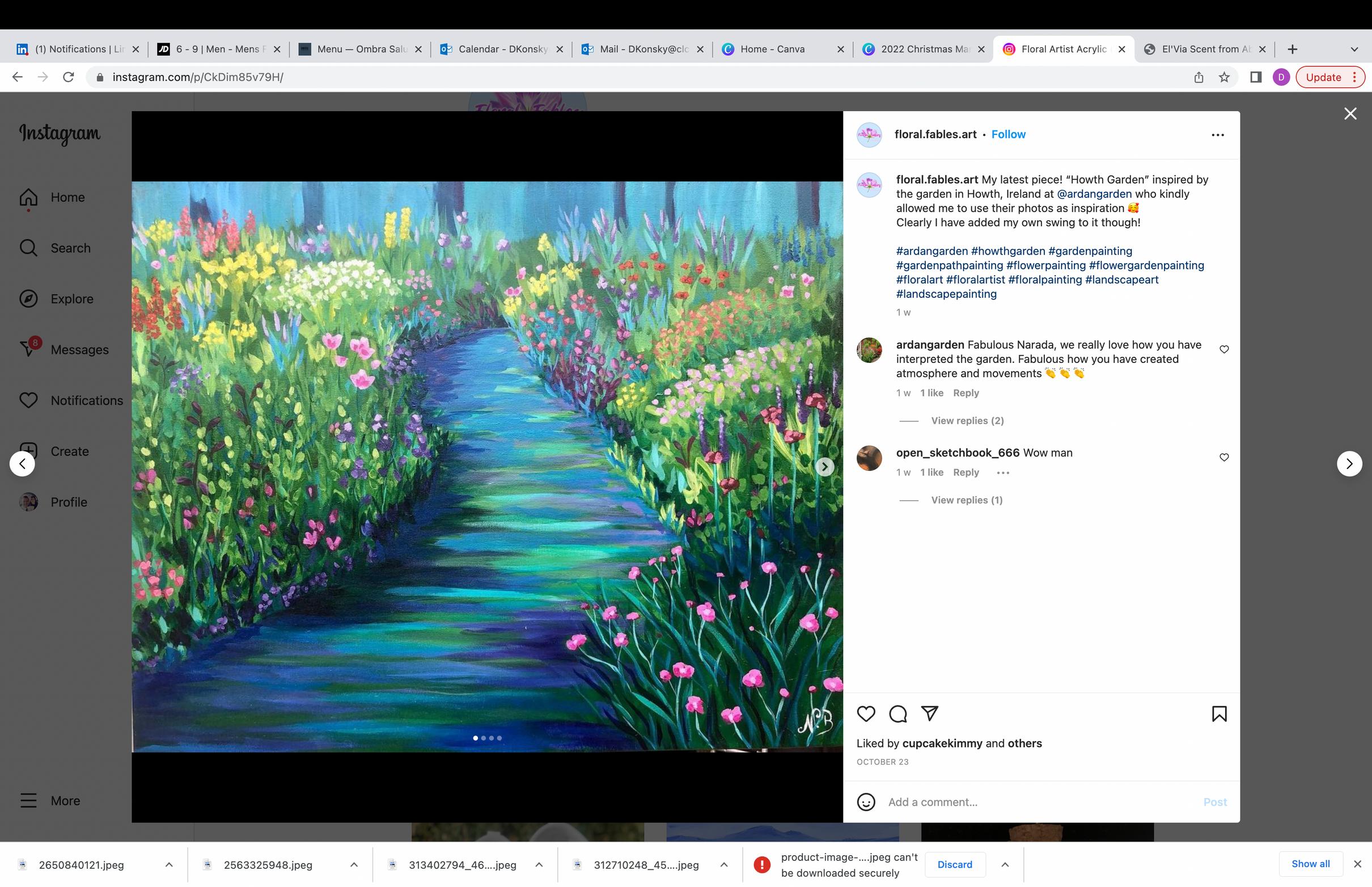Open dropdown arrow for 2650840121.jpeg download
Image resolution: width=1372 pixels, height=887 pixels.
coord(169,864)
